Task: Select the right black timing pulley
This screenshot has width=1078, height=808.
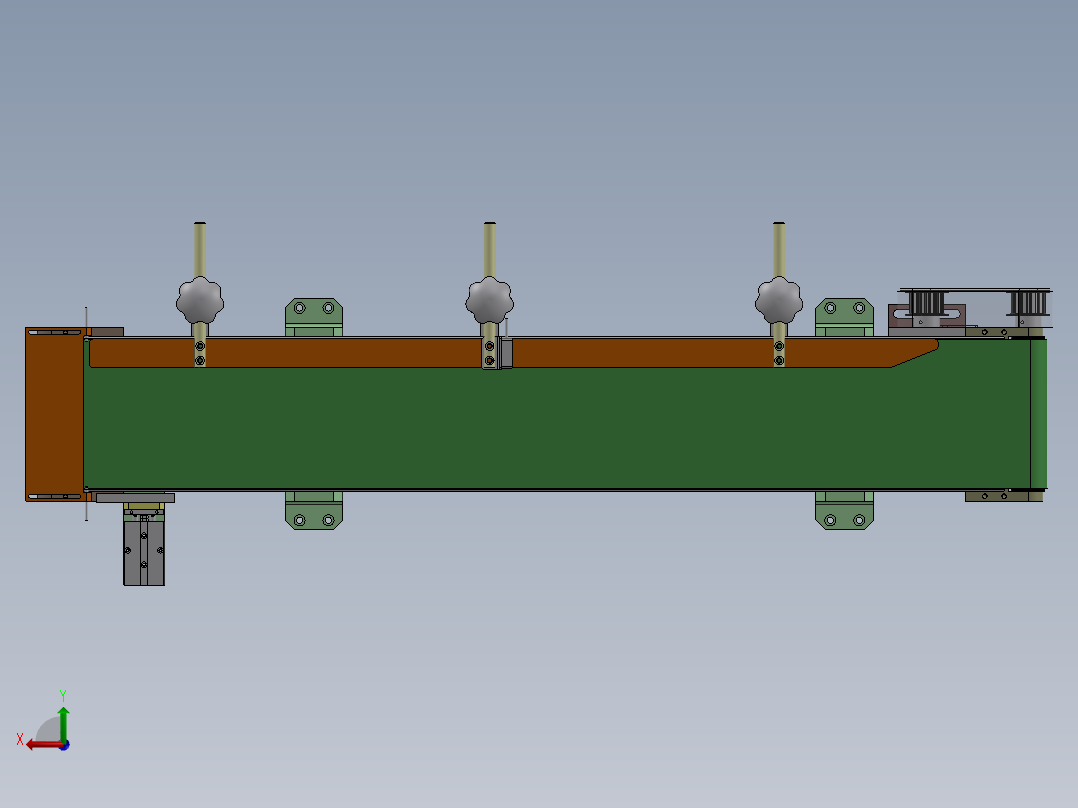Action: coord(1028,303)
